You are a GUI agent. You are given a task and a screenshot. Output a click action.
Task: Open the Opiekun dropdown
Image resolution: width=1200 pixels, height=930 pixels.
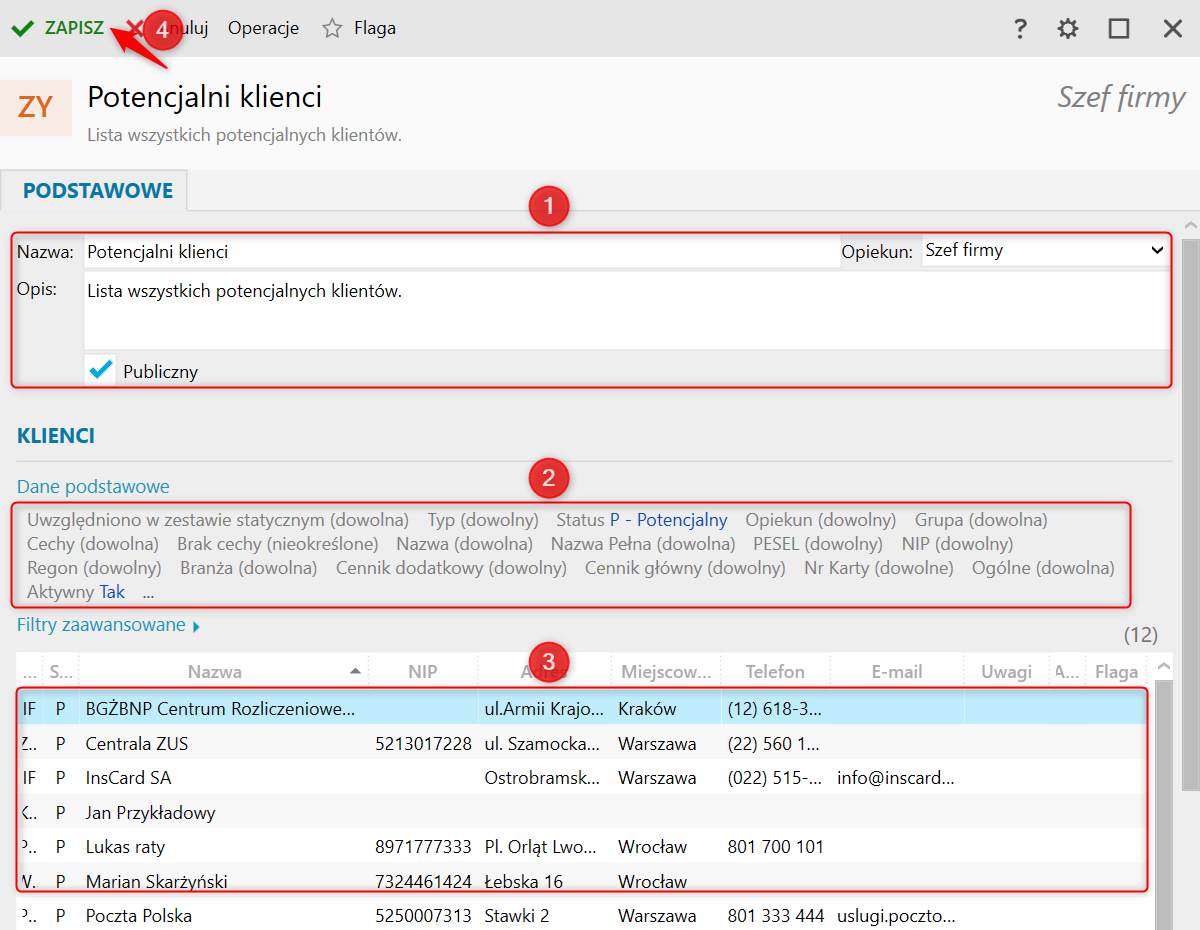tap(1043, 251)
